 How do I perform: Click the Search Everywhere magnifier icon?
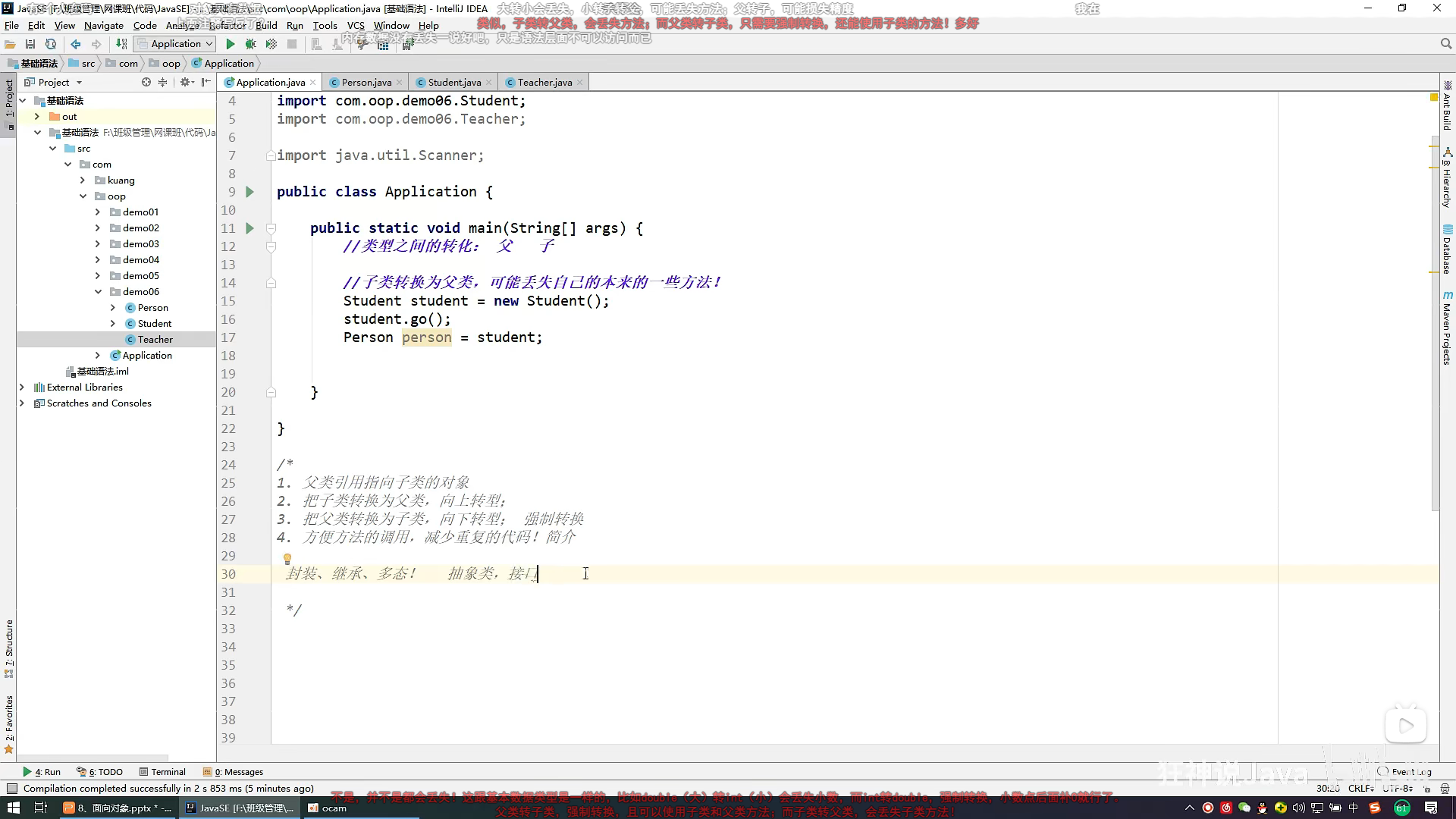click(x=1445, y=44)
